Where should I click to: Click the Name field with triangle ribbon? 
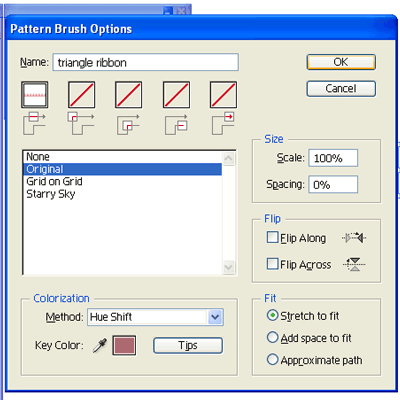(x=145, y=62)
